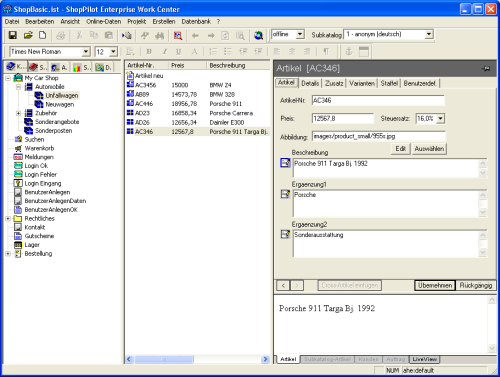Click the window layout icon after anchor
The width and height of the screenshot is (500, 377).
(364, 51)
